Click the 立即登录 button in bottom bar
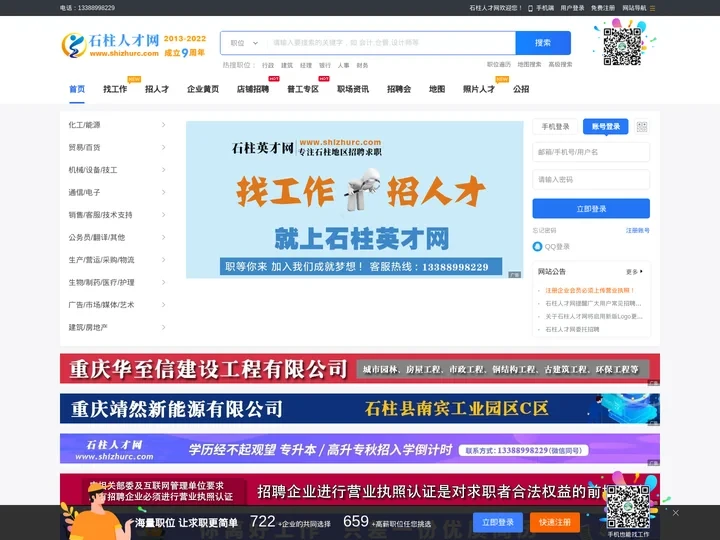The width and height of the screenshot is (720, 540). [x=498, y=523]
